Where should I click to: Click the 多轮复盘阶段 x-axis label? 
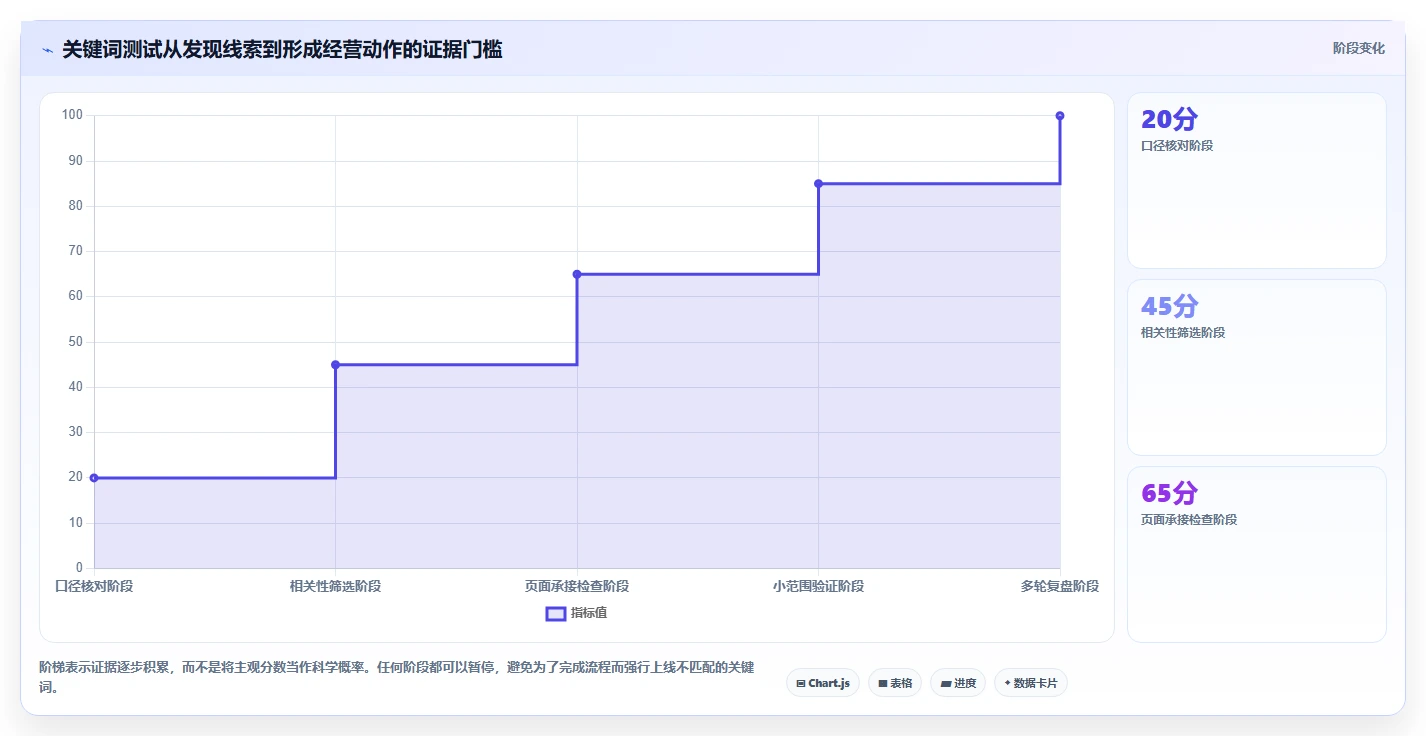point(1060,586)
